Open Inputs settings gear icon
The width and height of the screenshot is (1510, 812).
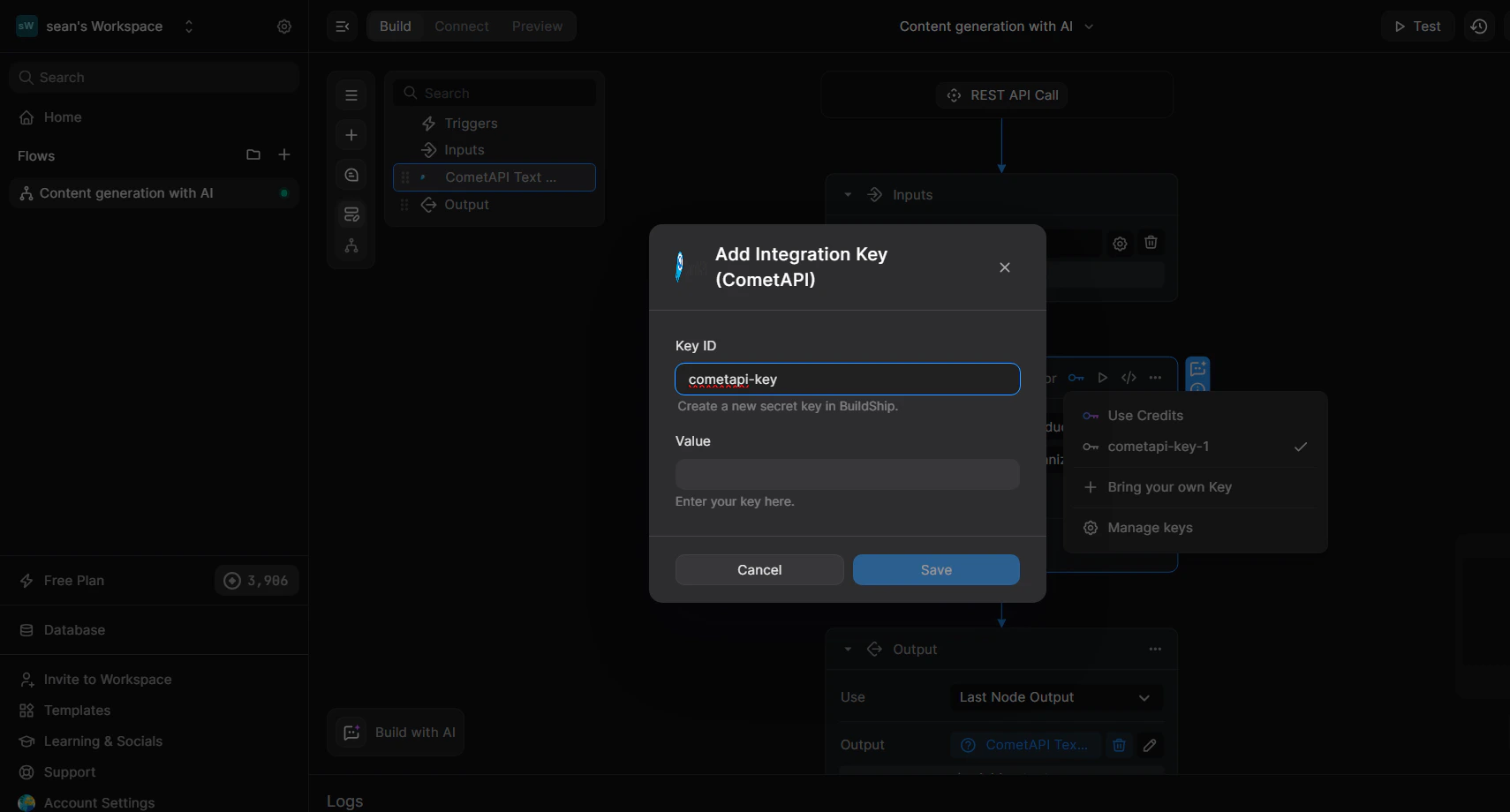click(x=1120, y=244)
